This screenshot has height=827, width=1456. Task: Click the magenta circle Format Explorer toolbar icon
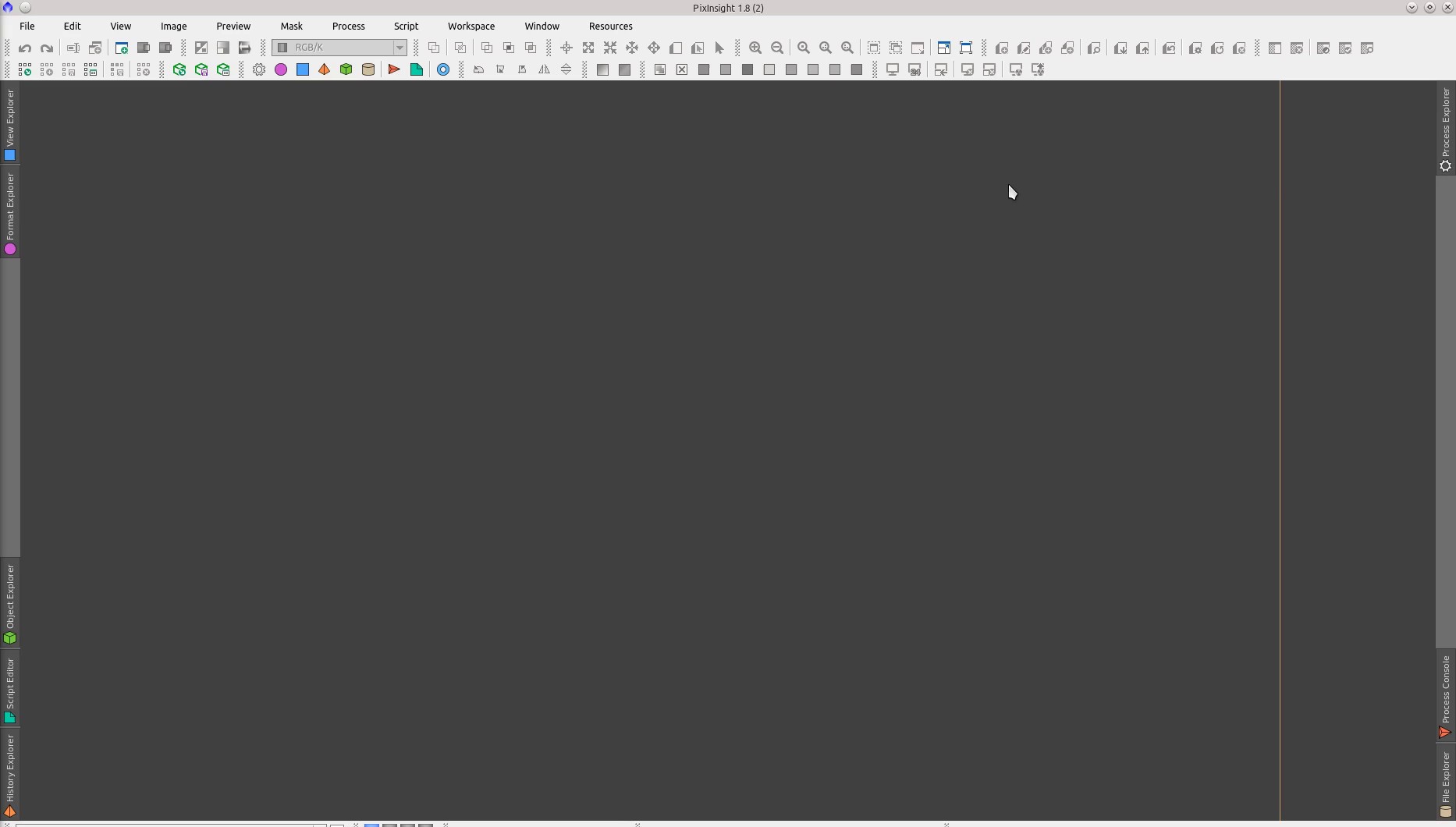pyautogui.click(x=281, y=70)
